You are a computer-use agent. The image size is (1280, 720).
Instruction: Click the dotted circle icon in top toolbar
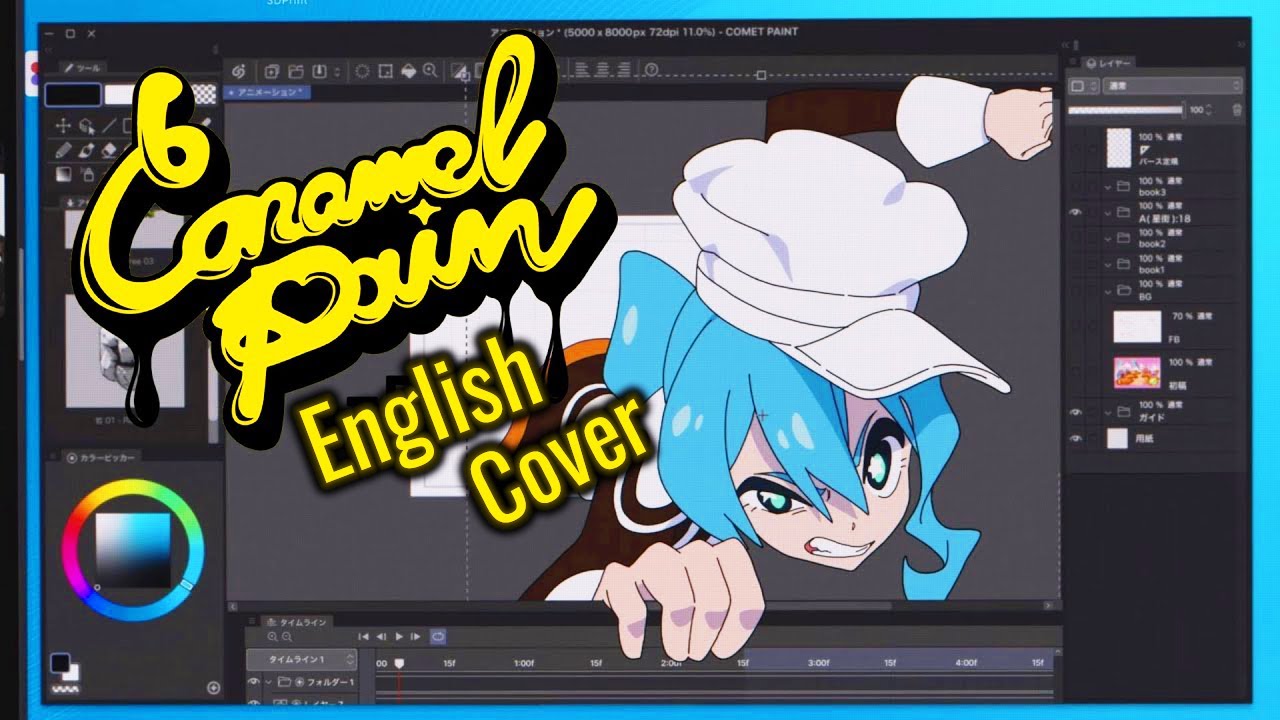(x=362, y=71)
